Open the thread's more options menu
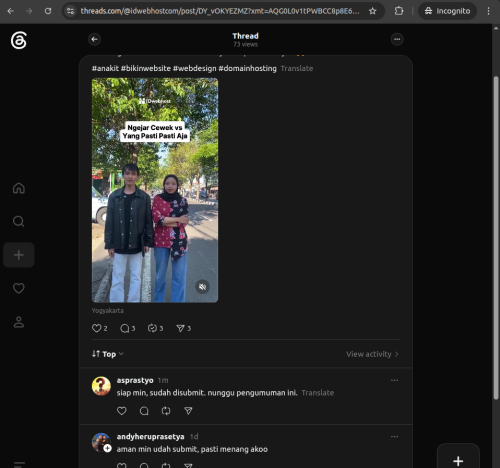The height and width of the screenshot is (468, 500). pyautogui.click(x=397, y=39)
